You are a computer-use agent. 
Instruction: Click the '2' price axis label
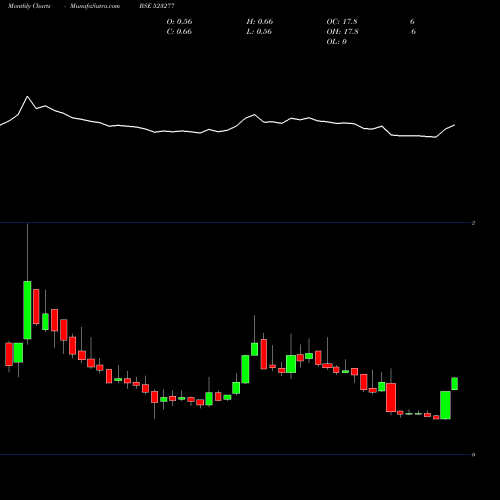(x=473, y=223)
